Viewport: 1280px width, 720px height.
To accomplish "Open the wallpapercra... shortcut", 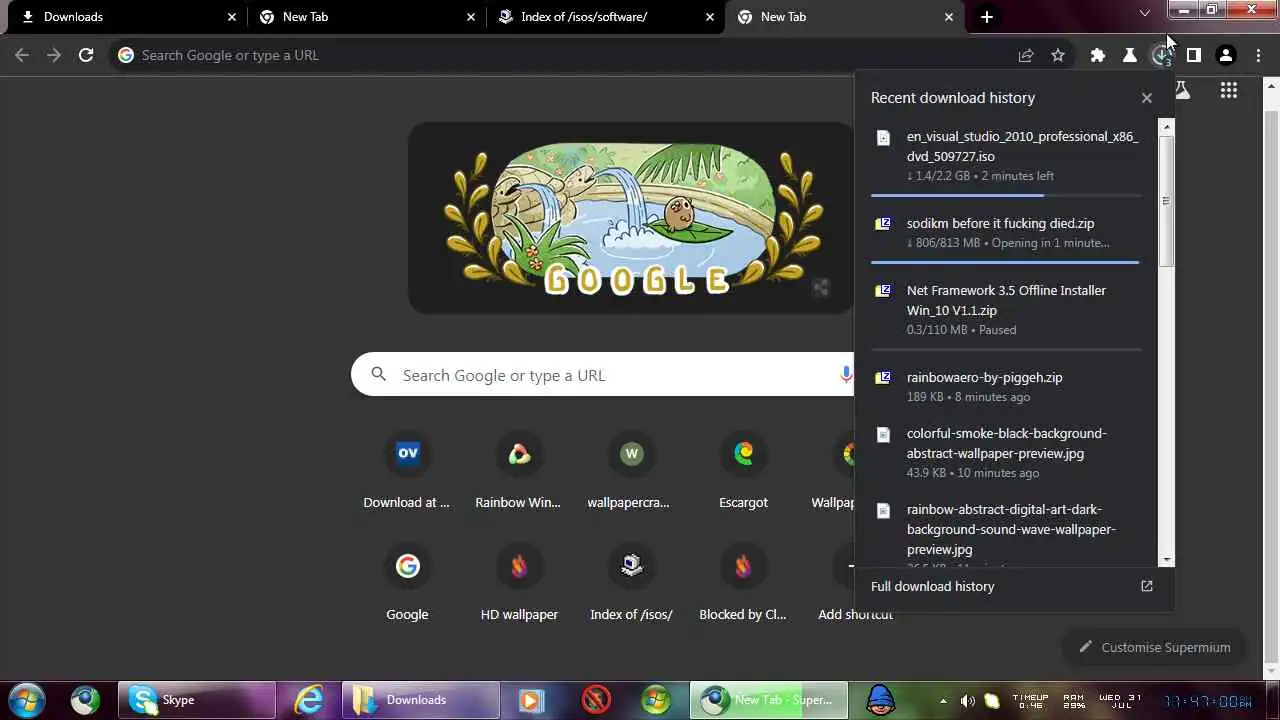I will pyautogui.click(x=630, y=472).
